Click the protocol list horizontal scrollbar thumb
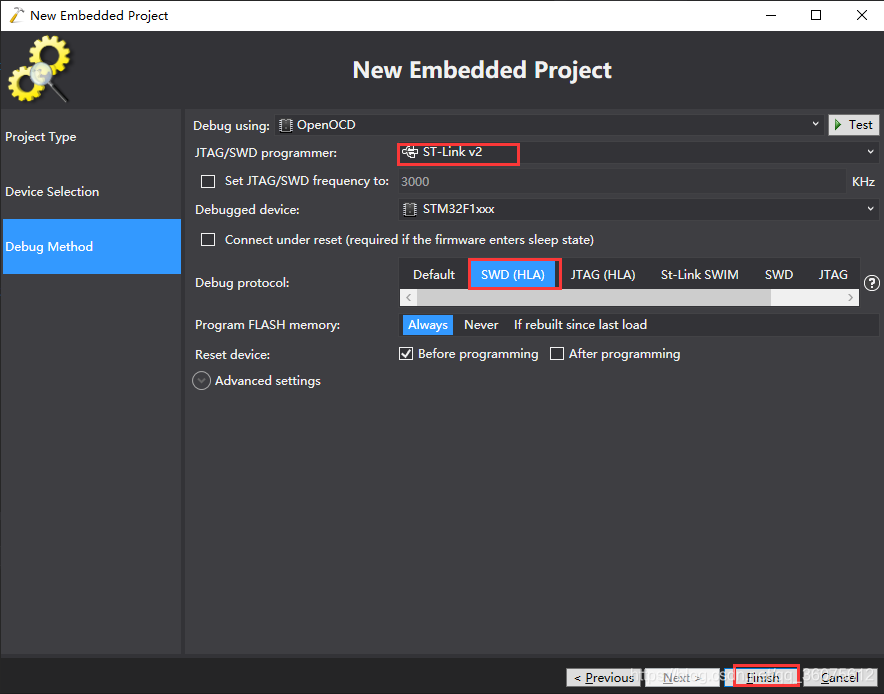 pos(594,298)
